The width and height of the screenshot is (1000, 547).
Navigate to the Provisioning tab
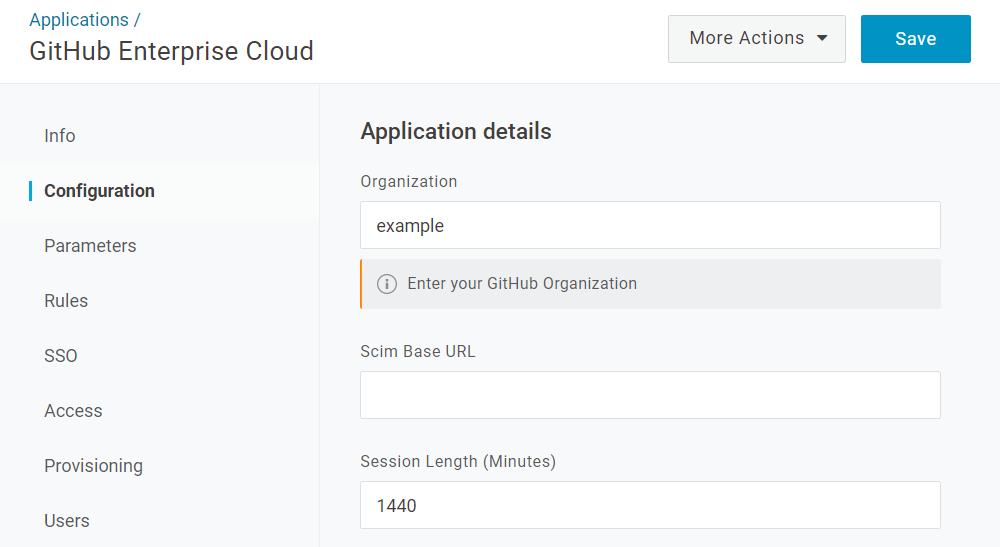coord(93,465)
